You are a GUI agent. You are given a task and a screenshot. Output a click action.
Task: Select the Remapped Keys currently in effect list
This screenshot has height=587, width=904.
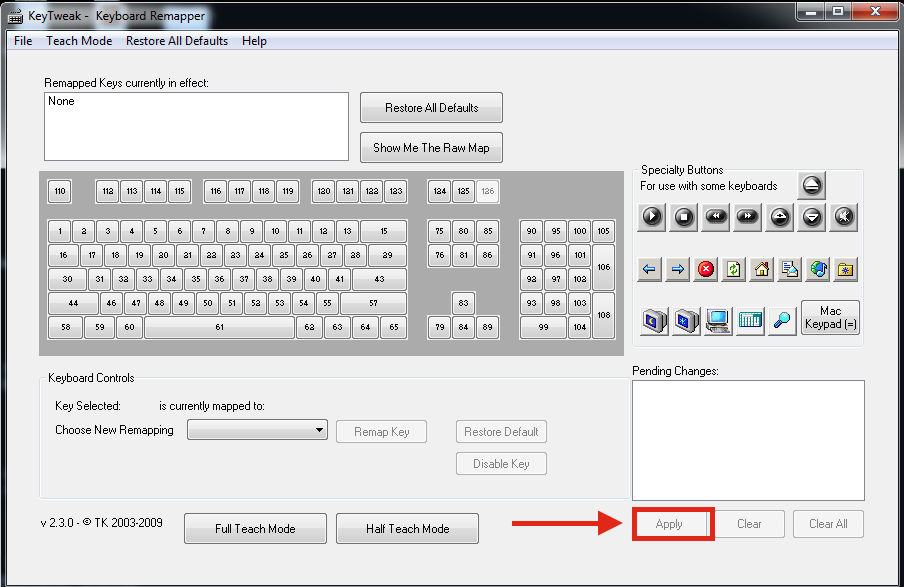197,126
